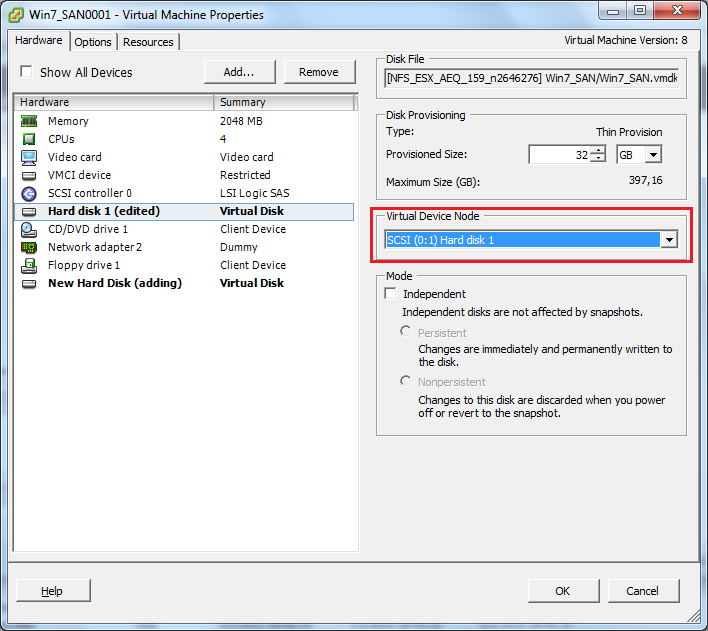Open the Resources tab
Image resolution: width=708 pixels, height=631 pixels.
[x=148, y=42]
